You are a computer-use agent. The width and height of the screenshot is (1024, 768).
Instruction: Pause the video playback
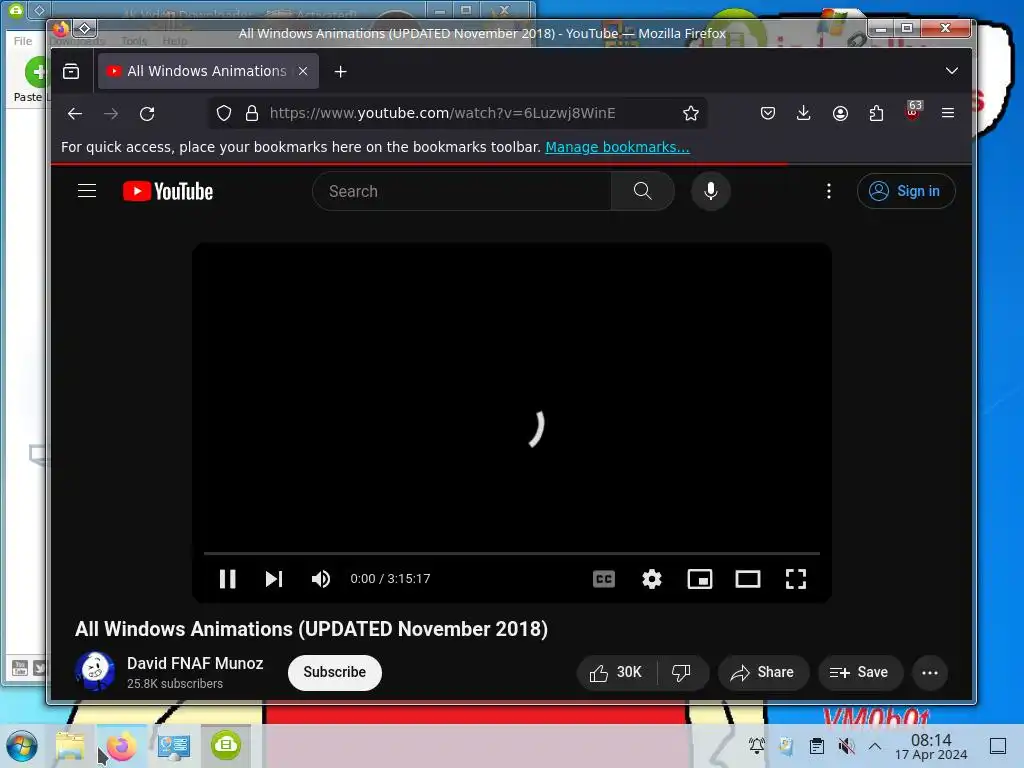(x=227, y=579)
